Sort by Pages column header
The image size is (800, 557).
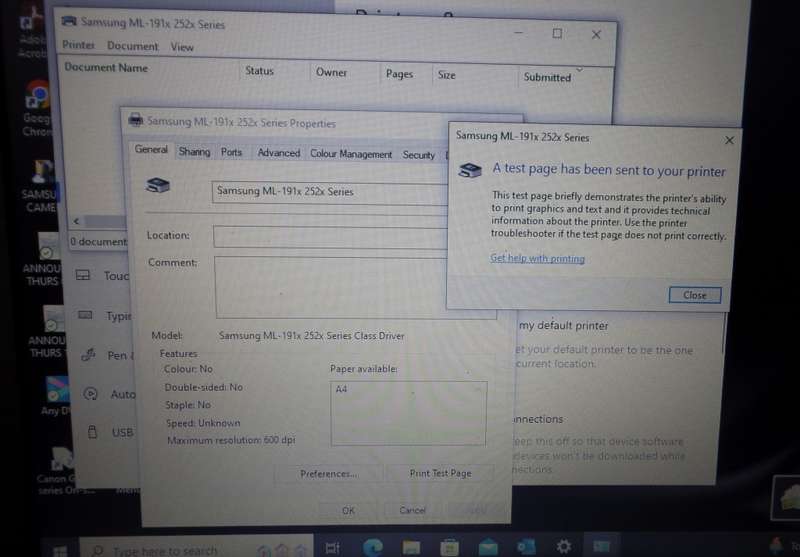[x=399, y=74]
